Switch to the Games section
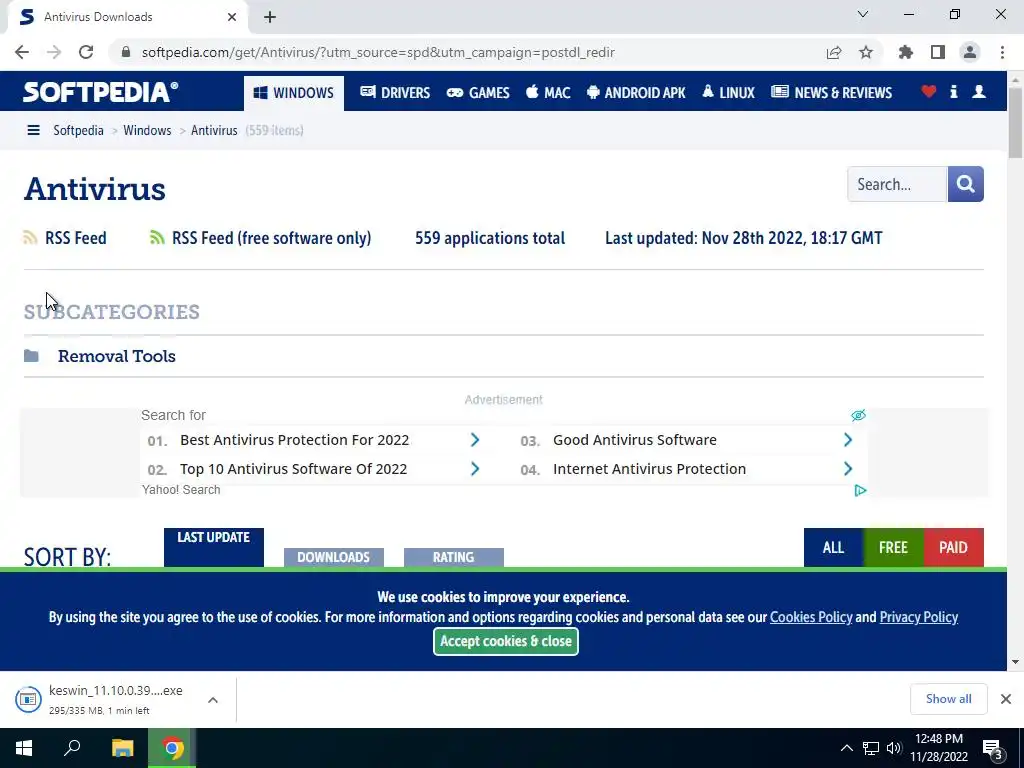 478,93
